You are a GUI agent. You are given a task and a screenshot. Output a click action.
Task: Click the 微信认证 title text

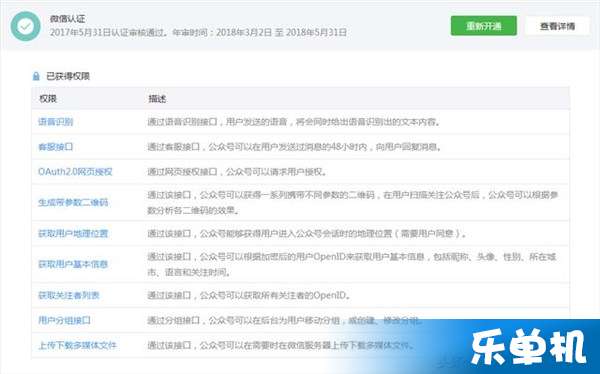[x=67, y=18]
